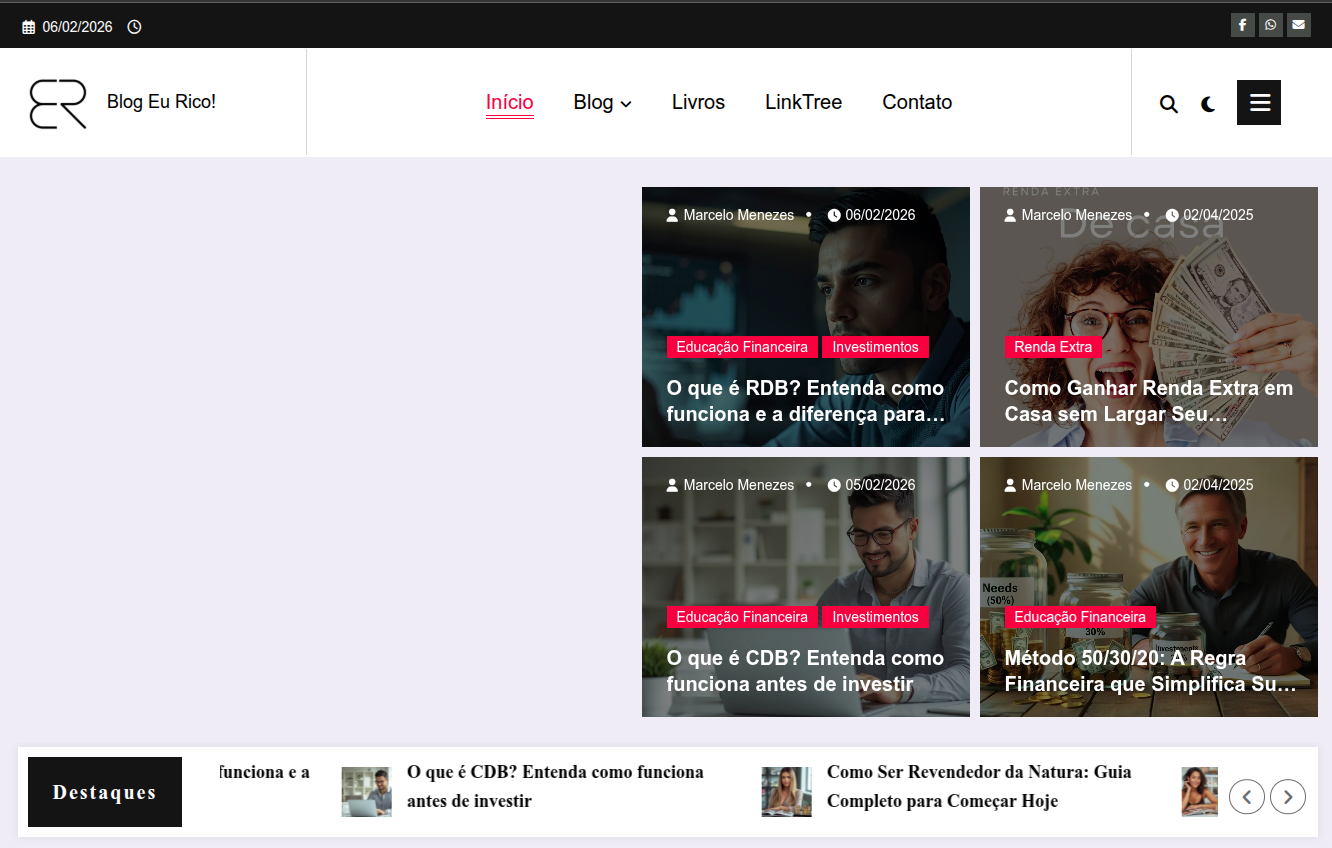Go to previous highlights slide arrow
Image resolution: width=1332 pixels, height=848 pixels.
coord(1246,796)
